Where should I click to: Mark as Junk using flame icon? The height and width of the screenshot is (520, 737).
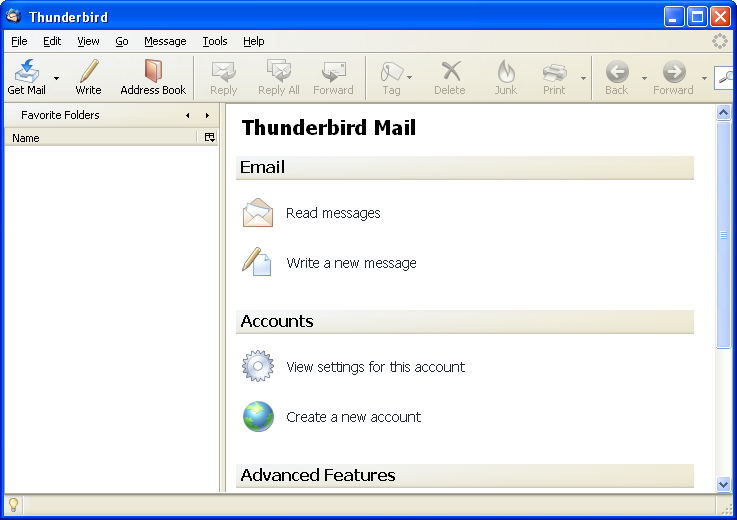[506, 71]
